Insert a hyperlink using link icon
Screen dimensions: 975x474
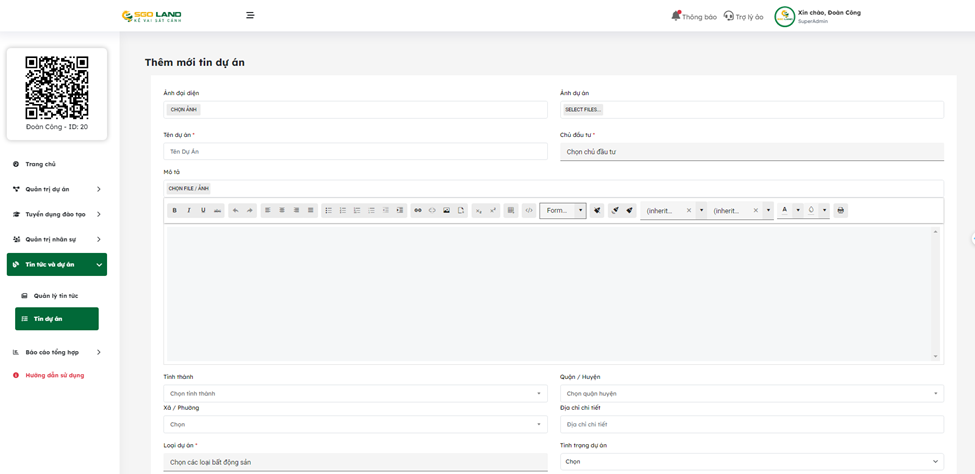[418, 211]
